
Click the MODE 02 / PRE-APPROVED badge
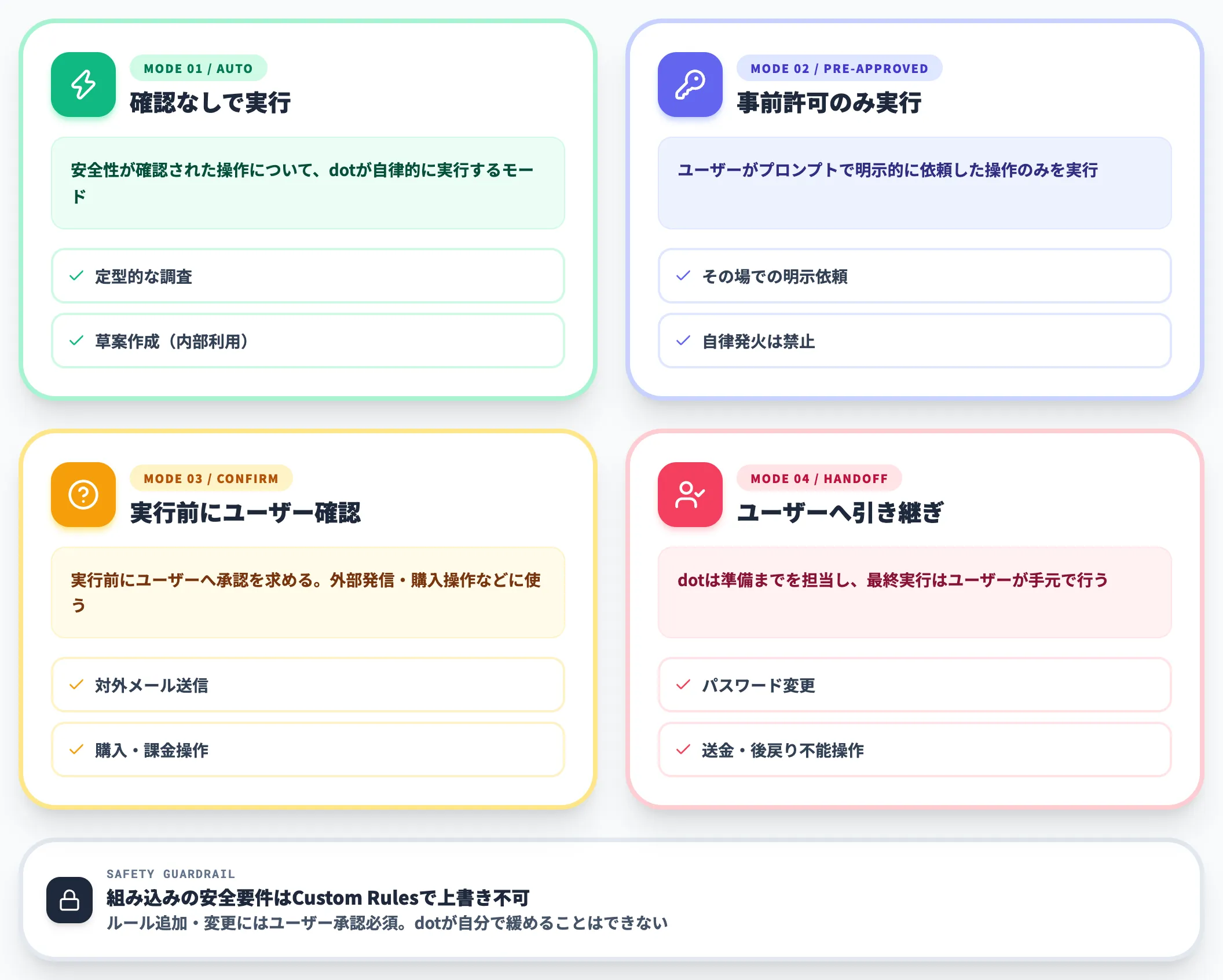(x=839, y=68)
